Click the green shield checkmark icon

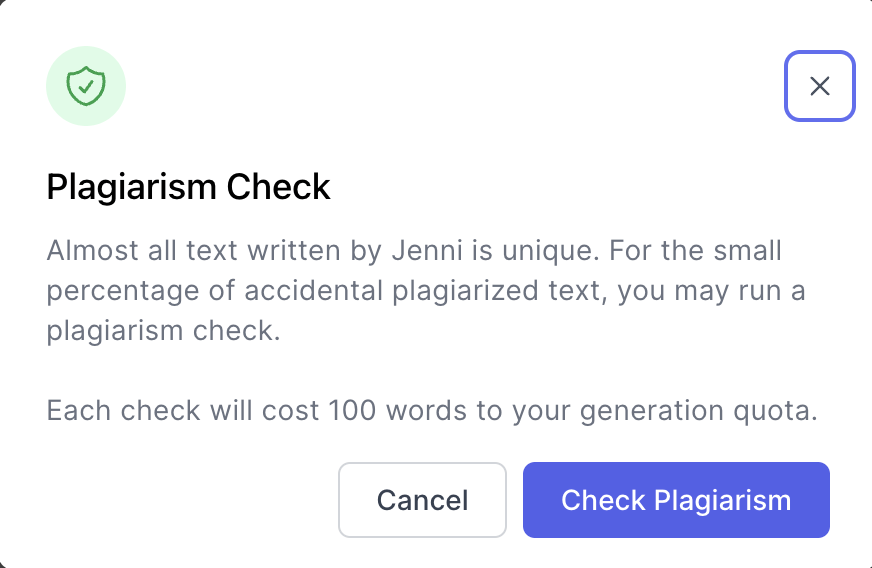pos(86,86)
